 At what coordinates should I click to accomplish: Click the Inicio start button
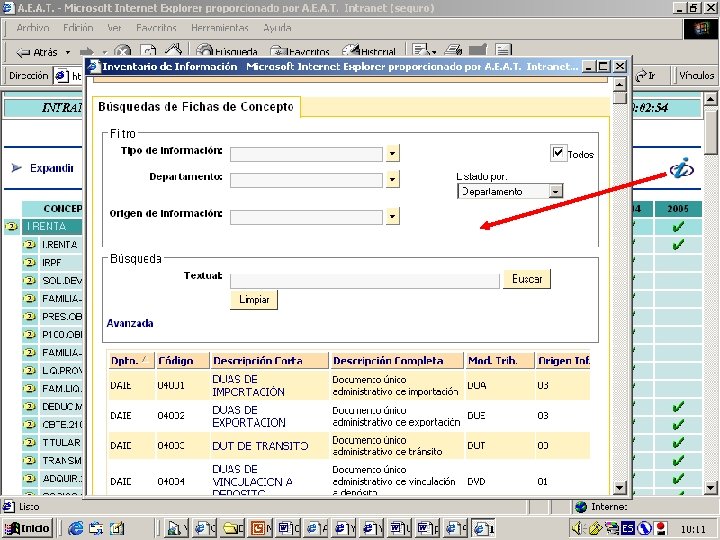click(27, 527)
